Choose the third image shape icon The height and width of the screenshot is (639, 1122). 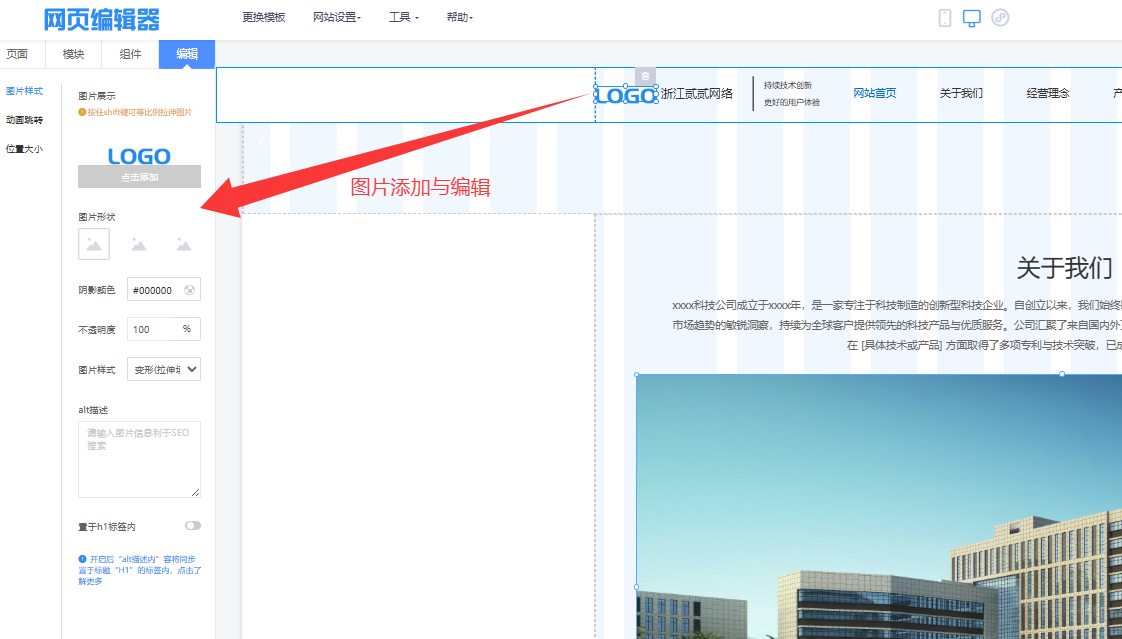click(184, 244)
